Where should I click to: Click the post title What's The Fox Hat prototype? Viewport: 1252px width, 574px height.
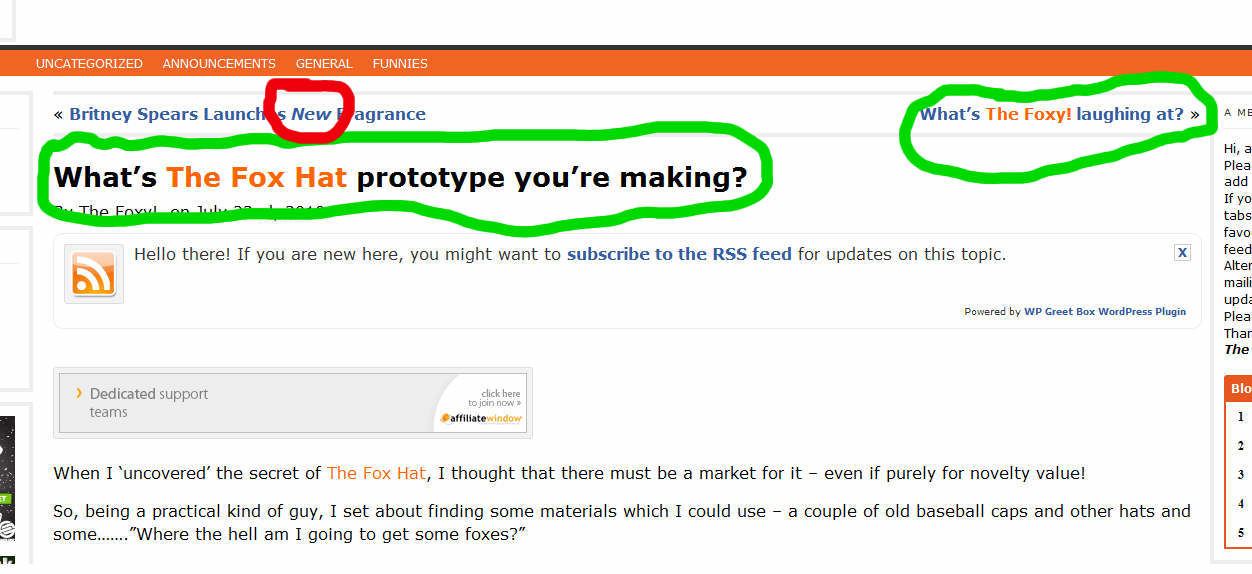tap(401, 177)
